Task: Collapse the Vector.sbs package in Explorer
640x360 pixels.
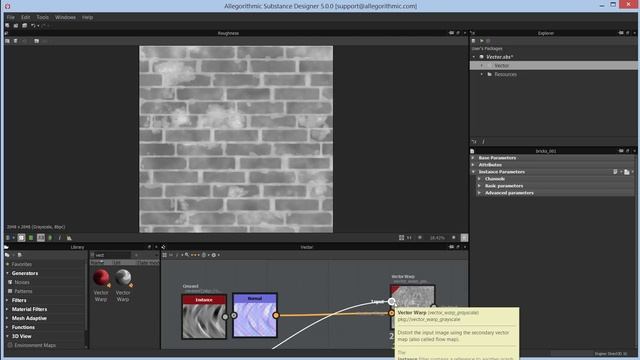Action: click(x=474, y=57)
